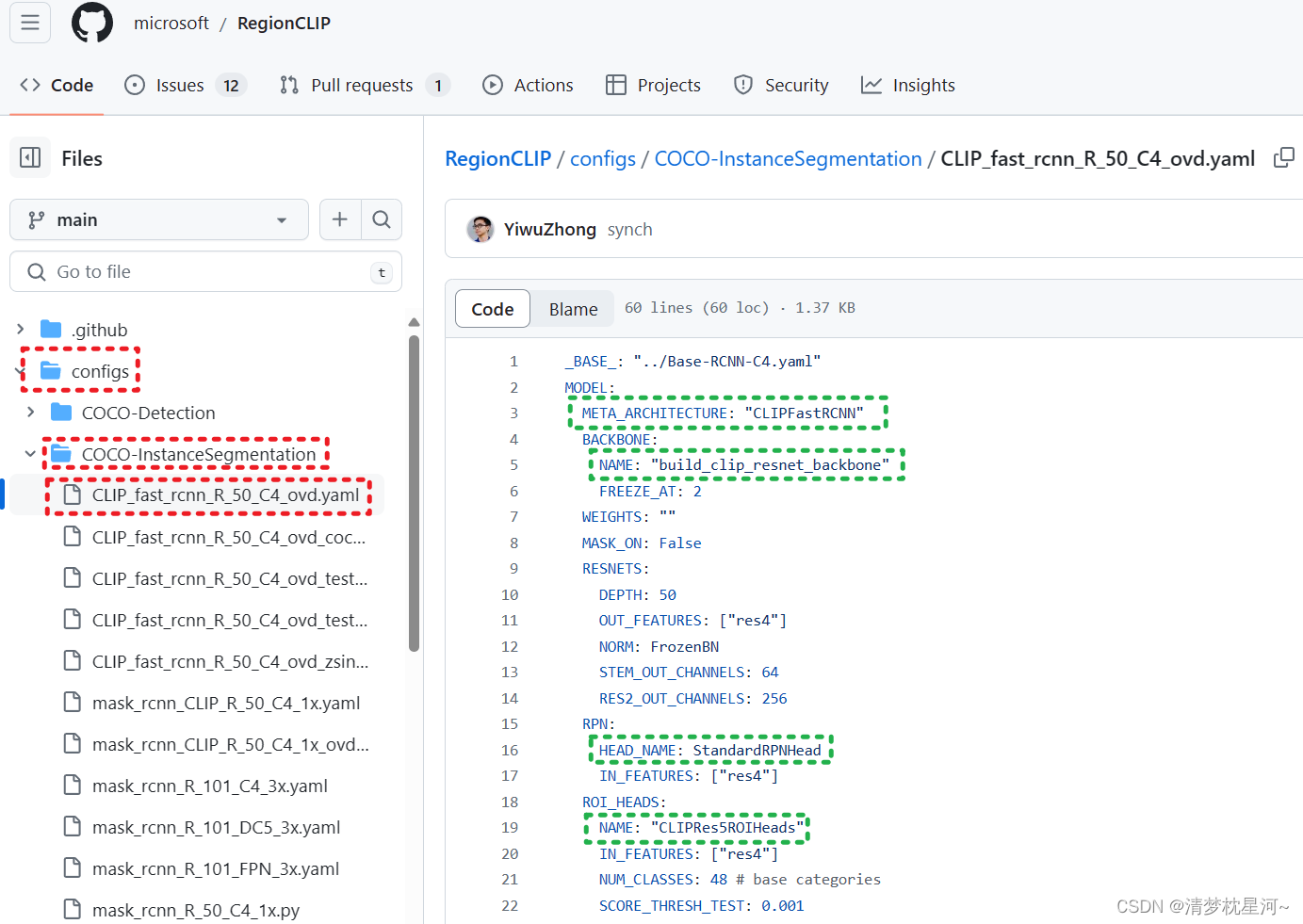1303x924 pixels.
Task: Switch to Code view button
Action: [x=493, y=309]
